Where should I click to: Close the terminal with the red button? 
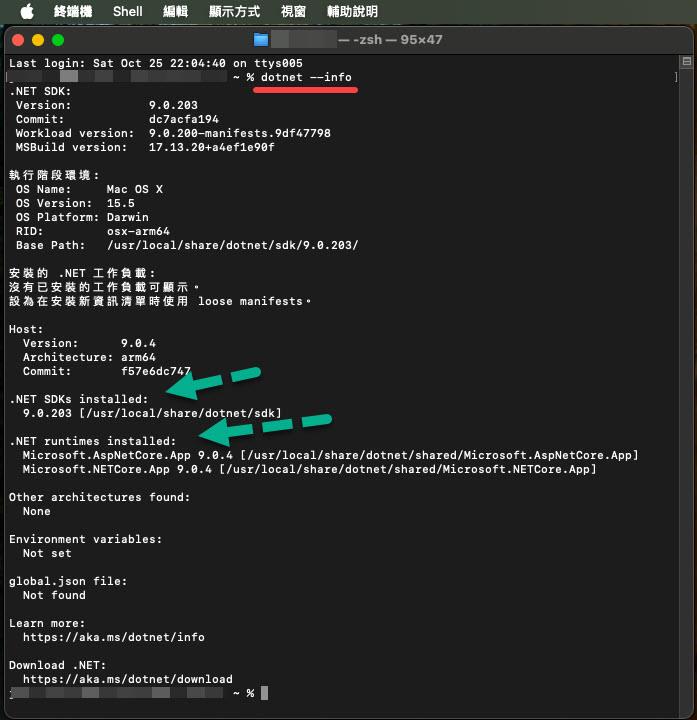point(20,40)
